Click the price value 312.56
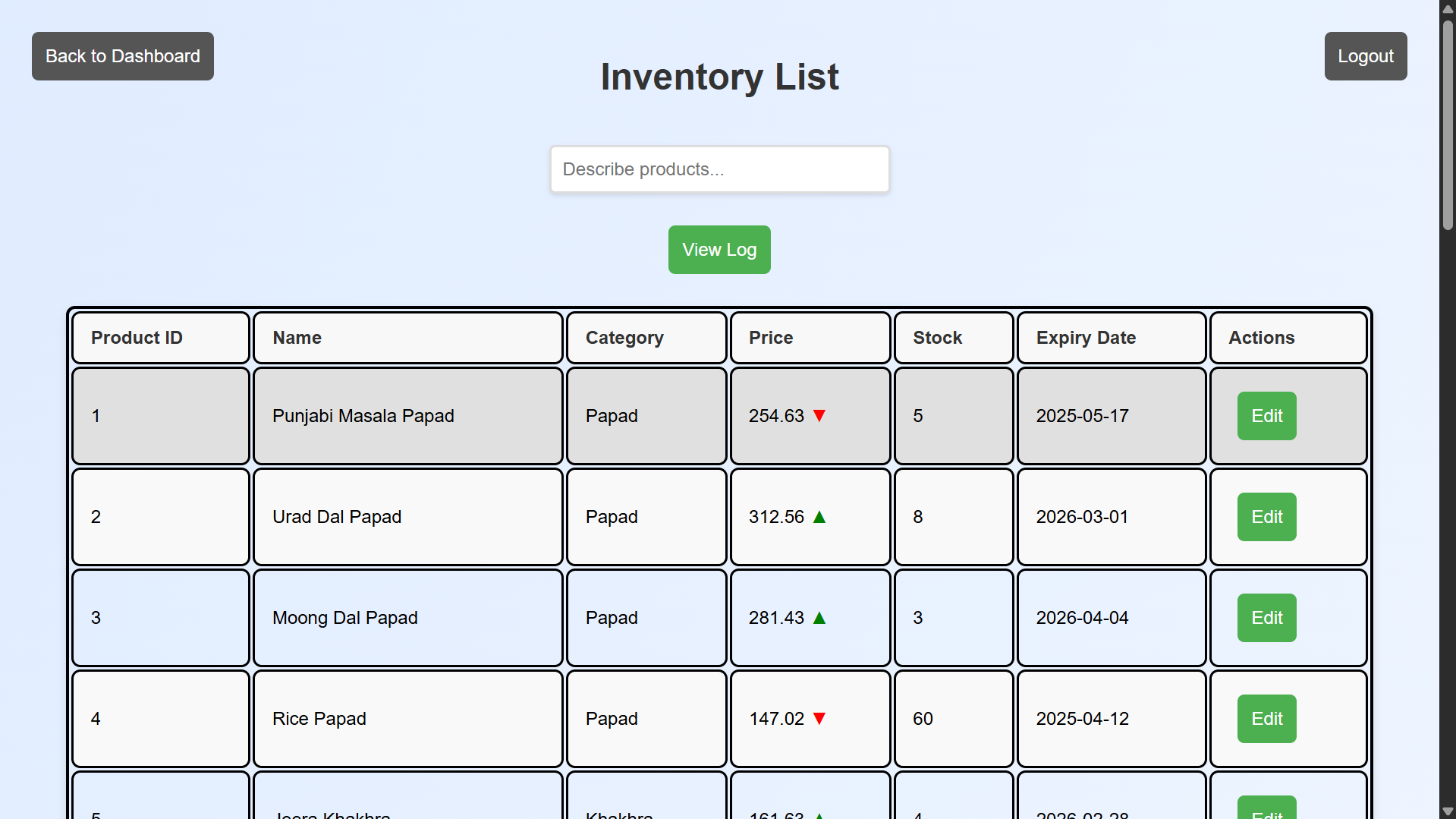1456x819 pixels. tap(776, 517)
